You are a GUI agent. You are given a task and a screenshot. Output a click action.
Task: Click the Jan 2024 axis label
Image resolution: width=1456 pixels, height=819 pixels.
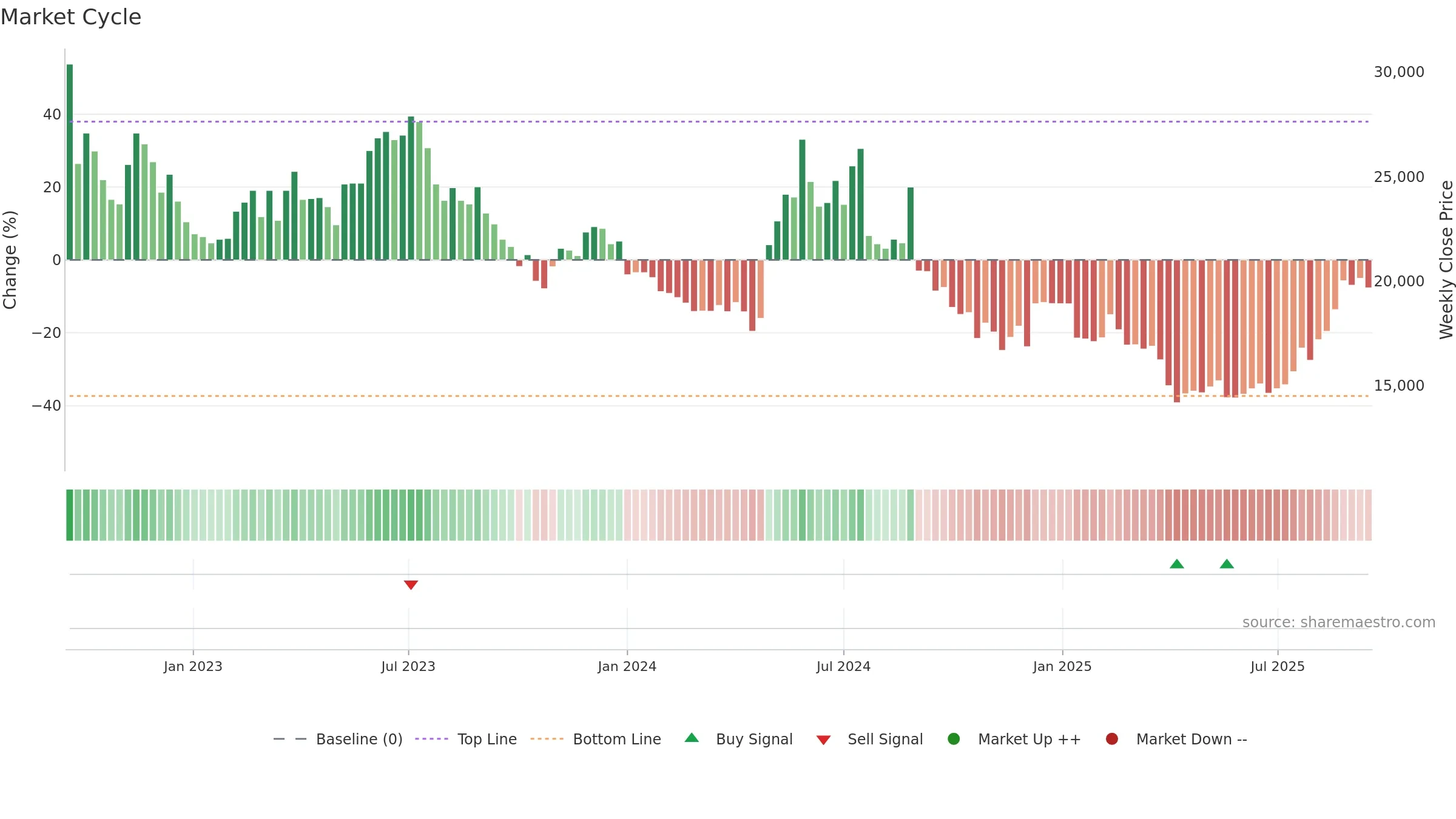627,666
